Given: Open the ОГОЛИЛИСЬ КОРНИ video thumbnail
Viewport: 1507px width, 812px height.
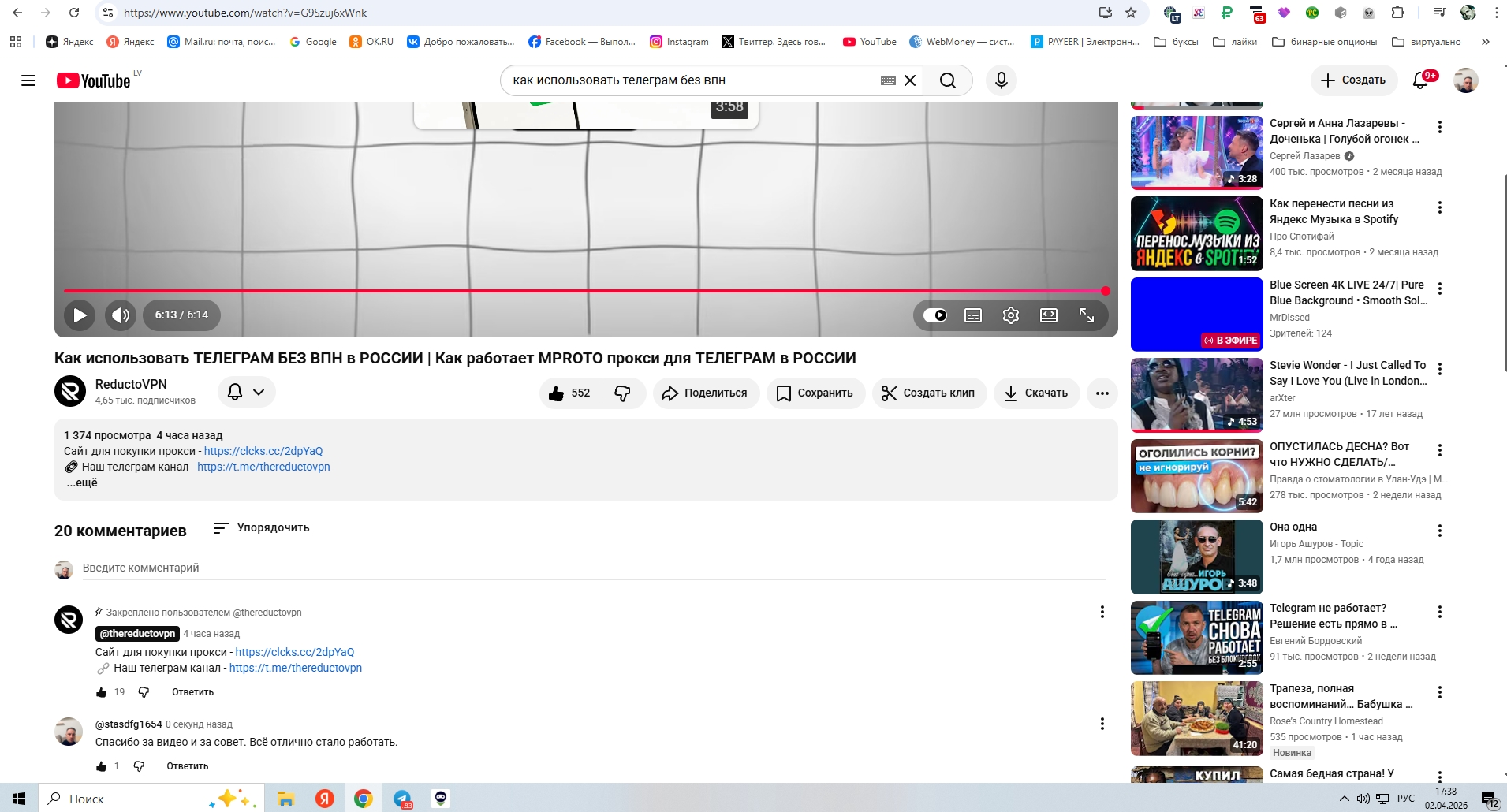Looking at the screenshot, I should tap(1197, 476).
